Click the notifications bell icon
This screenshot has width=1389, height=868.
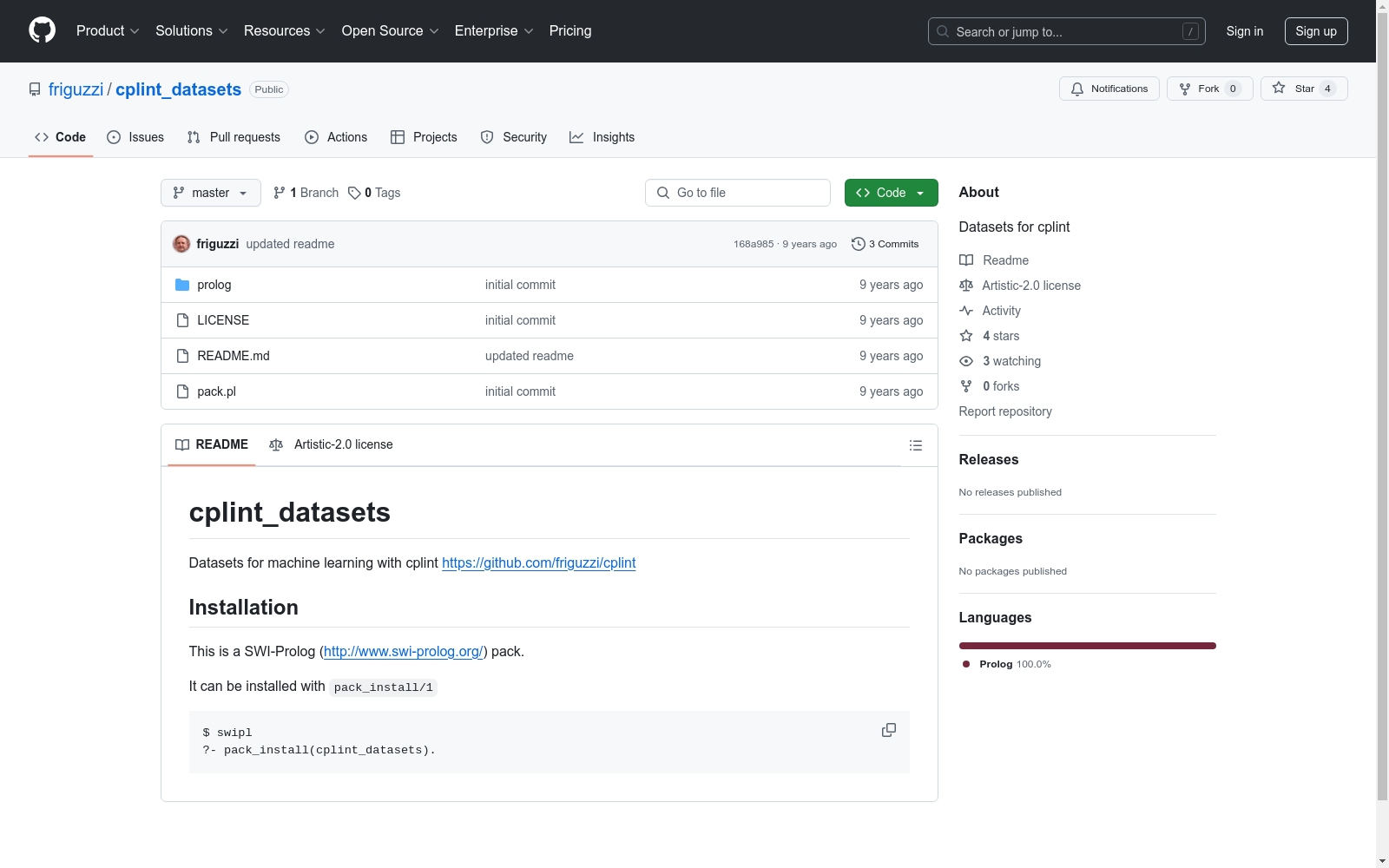[x=1077, y=89]
